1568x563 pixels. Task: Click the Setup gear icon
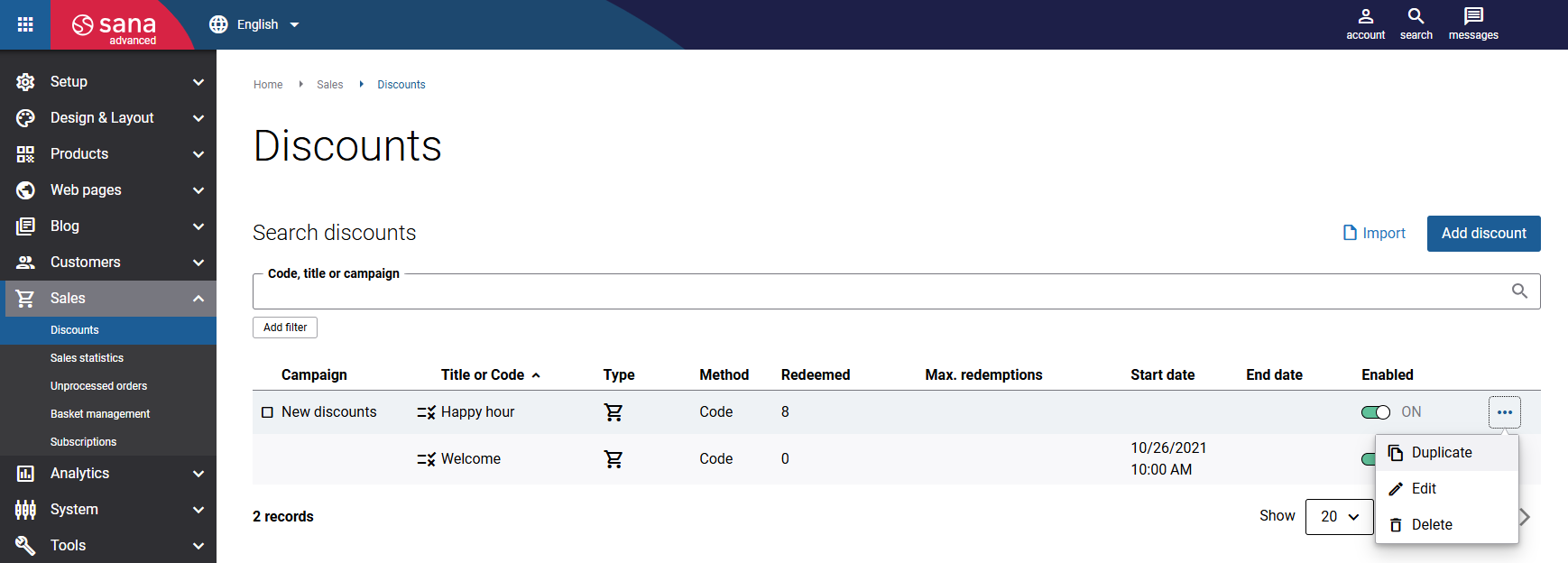[x=25, y=82]
